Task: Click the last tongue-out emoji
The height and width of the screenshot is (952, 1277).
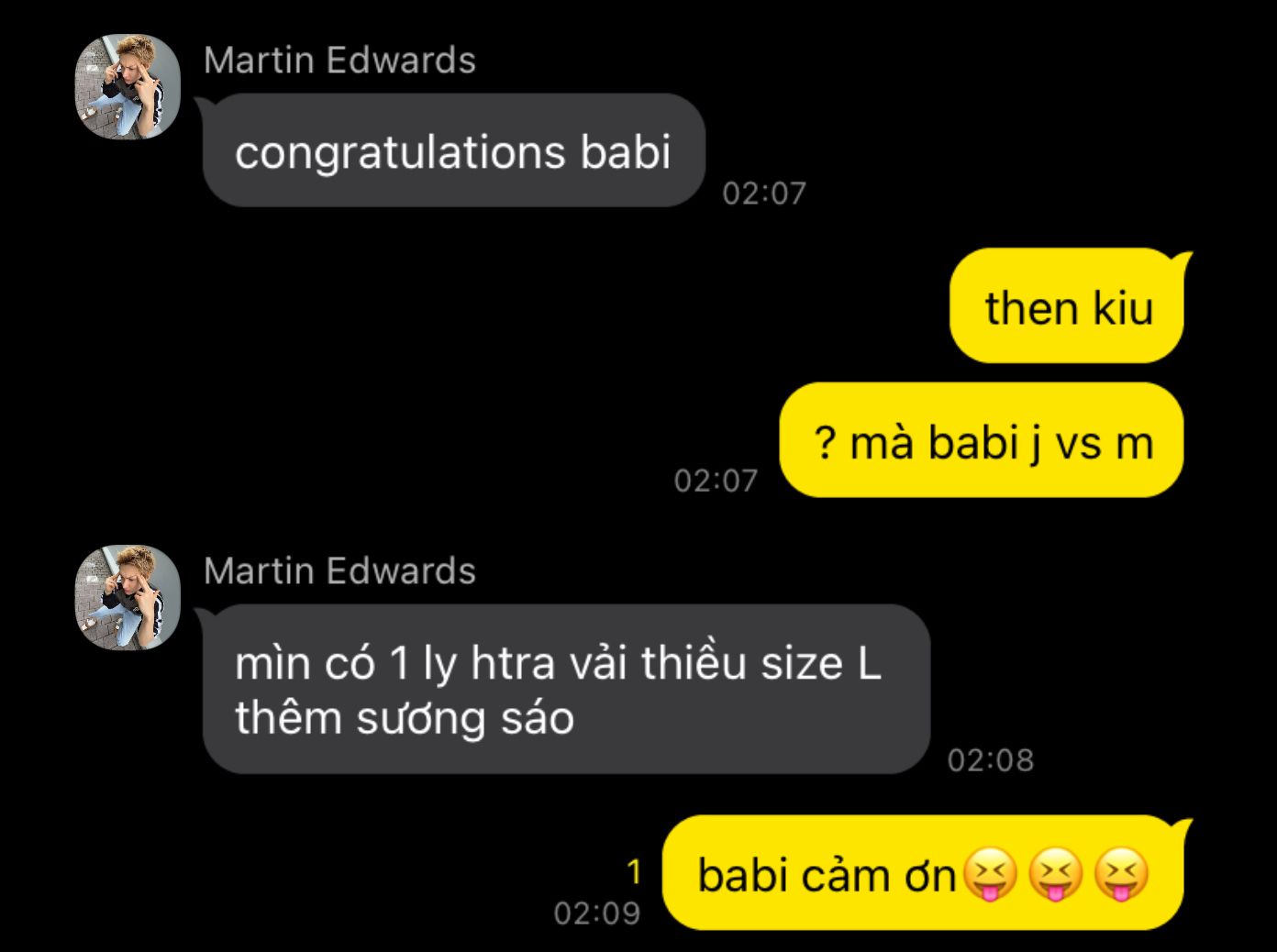Action: 1121,874
